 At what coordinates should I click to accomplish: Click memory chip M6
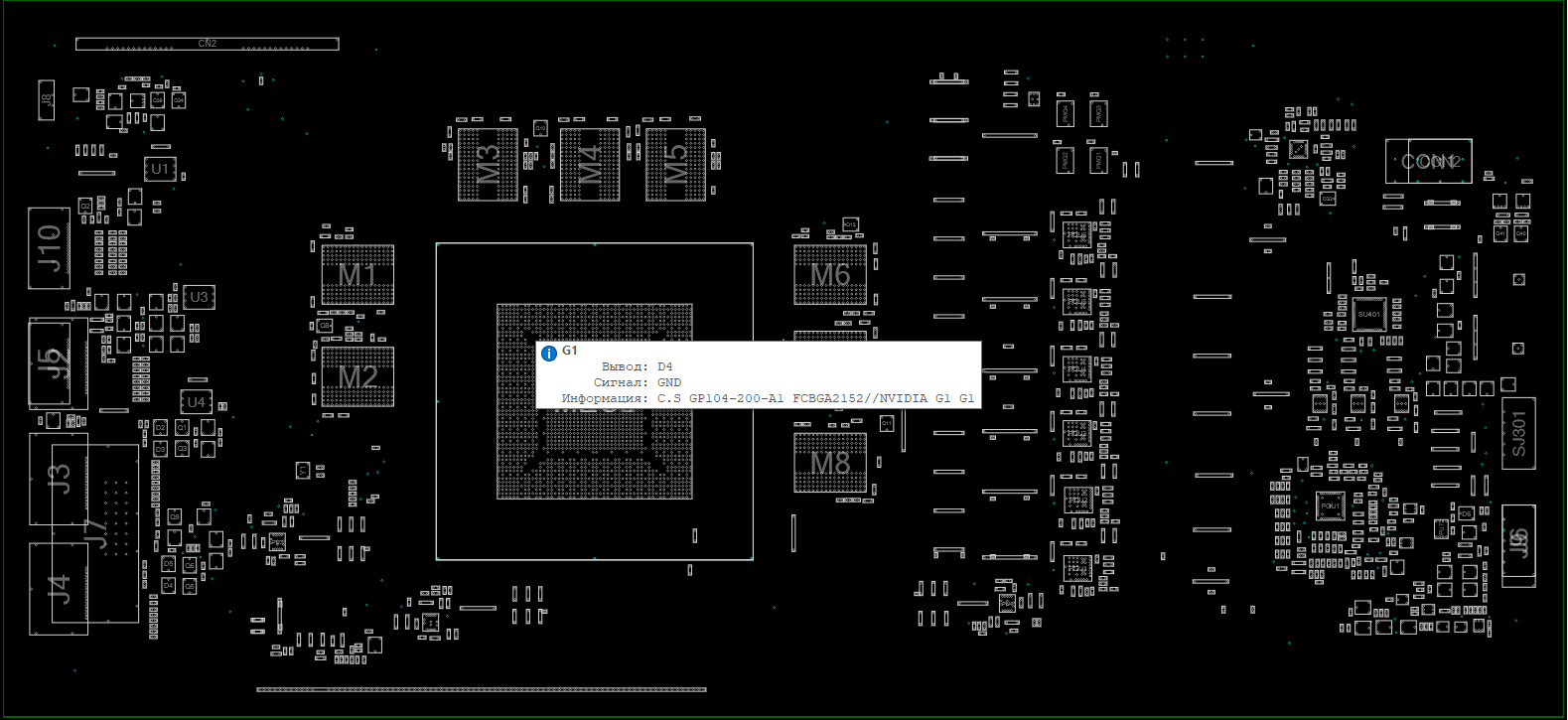tap(830, 275)
